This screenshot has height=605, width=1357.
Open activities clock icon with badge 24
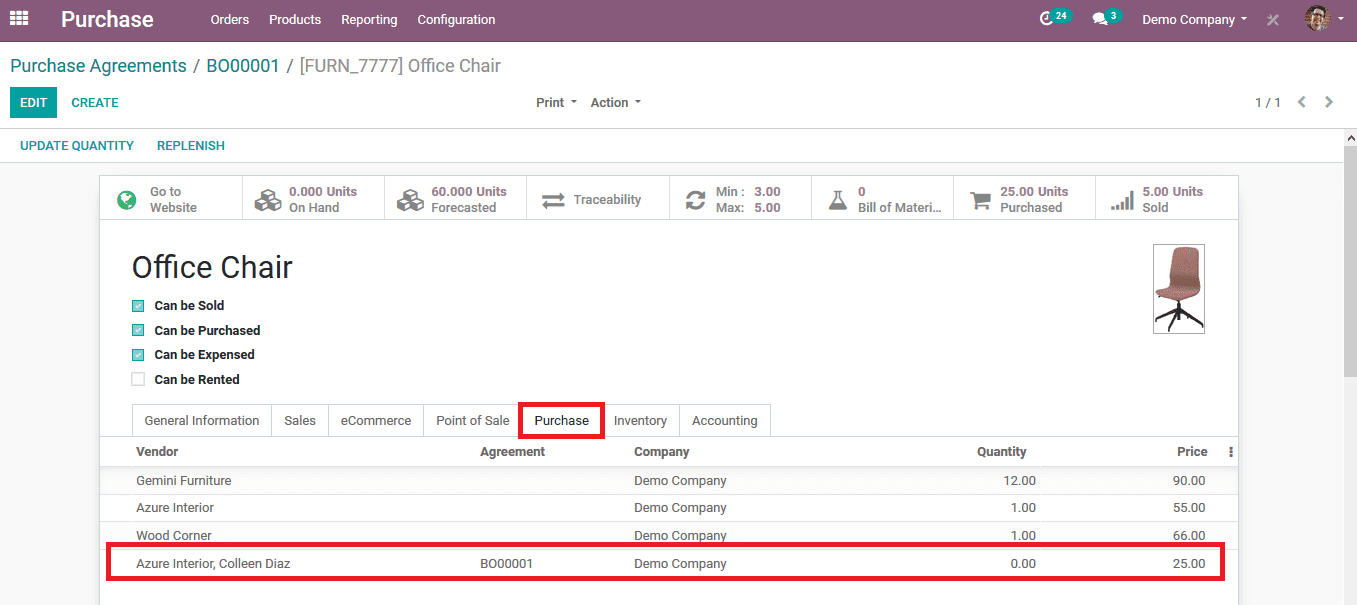click(x=1053, y=18)
